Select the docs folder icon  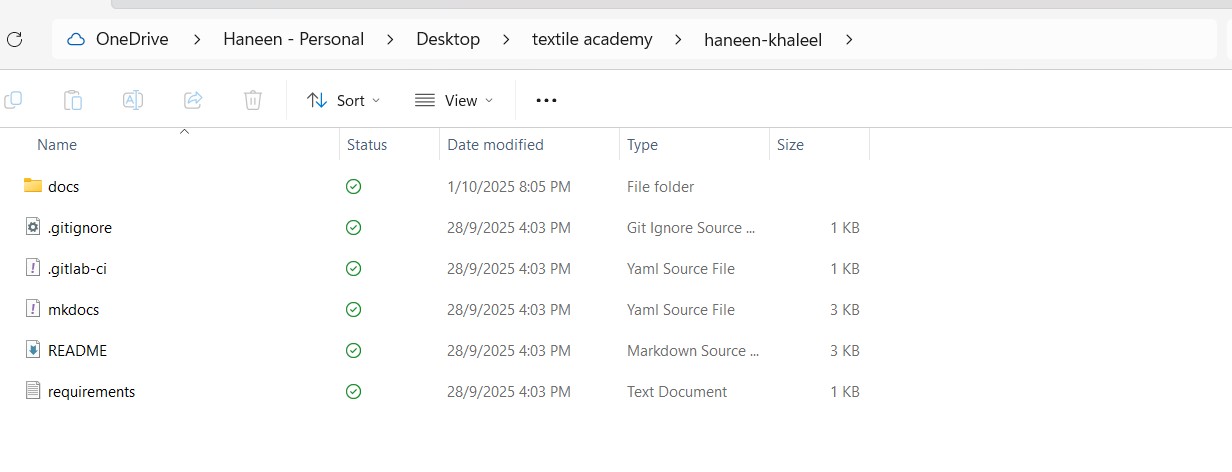[33, 186]
